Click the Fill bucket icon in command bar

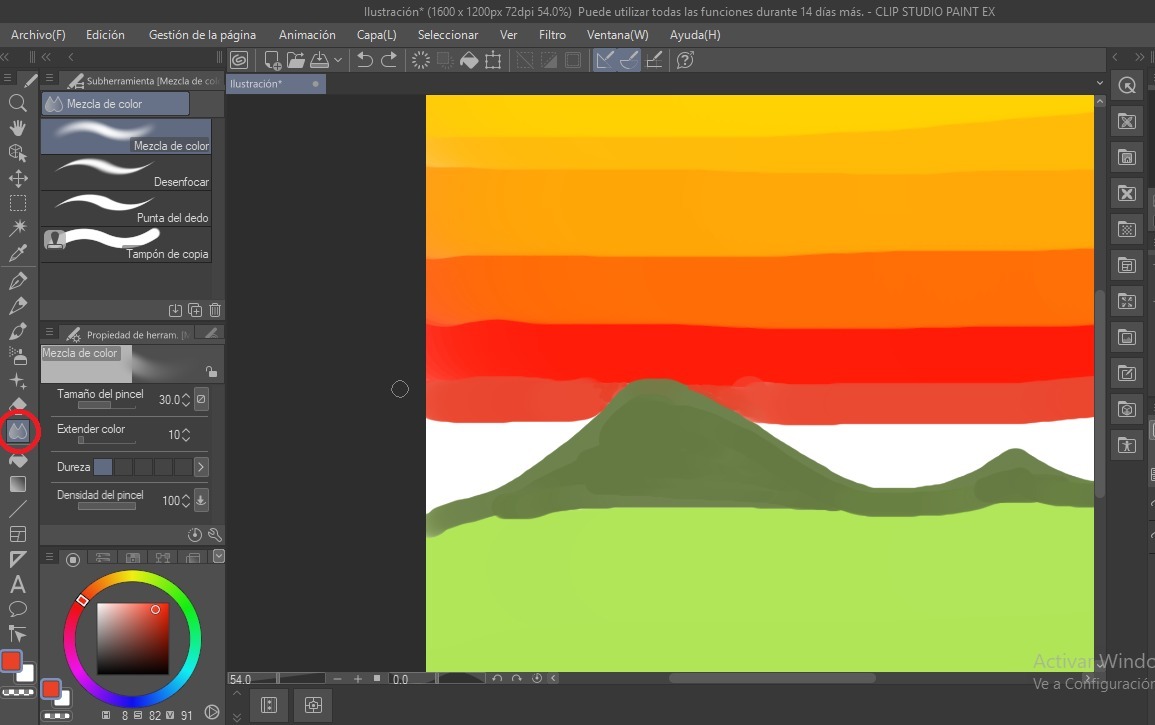[469, 60]
